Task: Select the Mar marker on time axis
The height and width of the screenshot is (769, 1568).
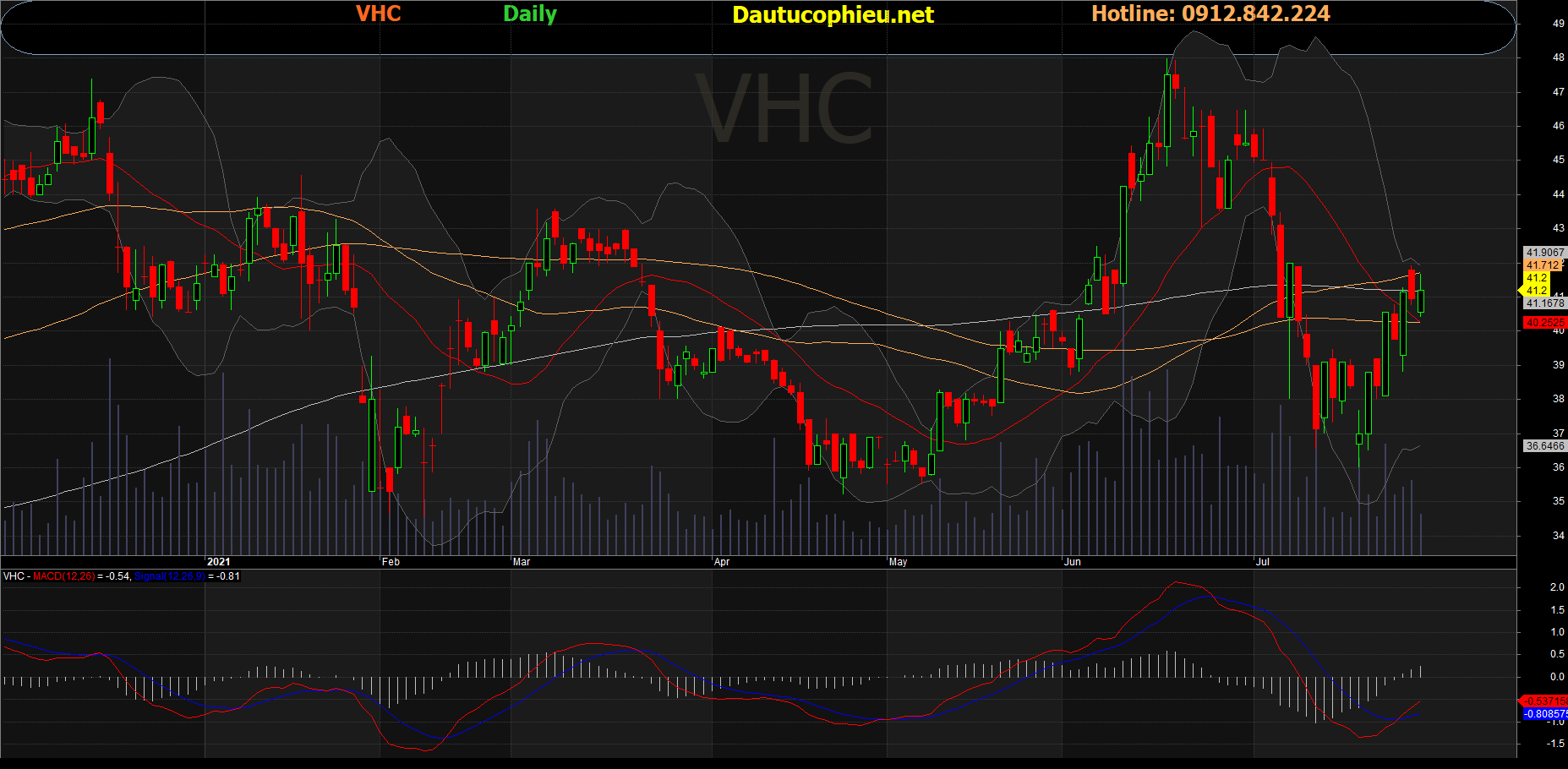Action: [x=522, y=562]
